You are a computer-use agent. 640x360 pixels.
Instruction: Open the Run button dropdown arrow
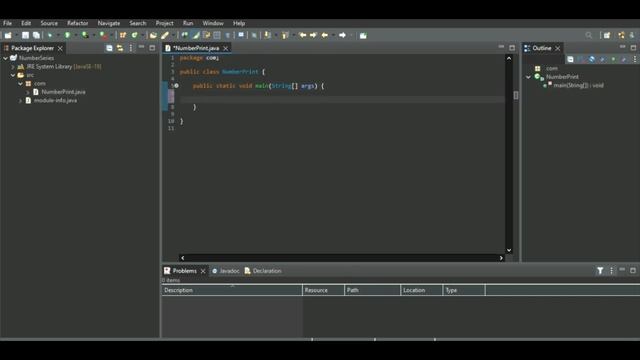pyautogui.click(x=75, y=36)
